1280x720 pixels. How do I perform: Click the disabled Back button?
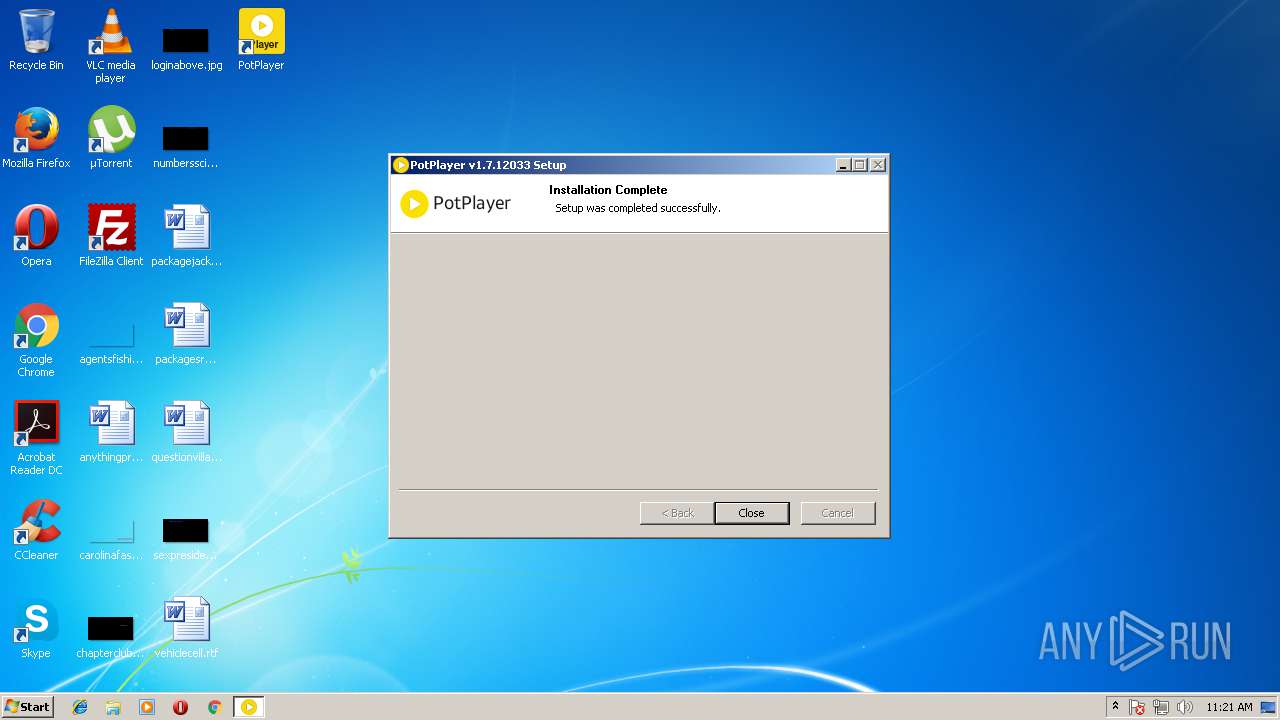(x=677, y=513)
